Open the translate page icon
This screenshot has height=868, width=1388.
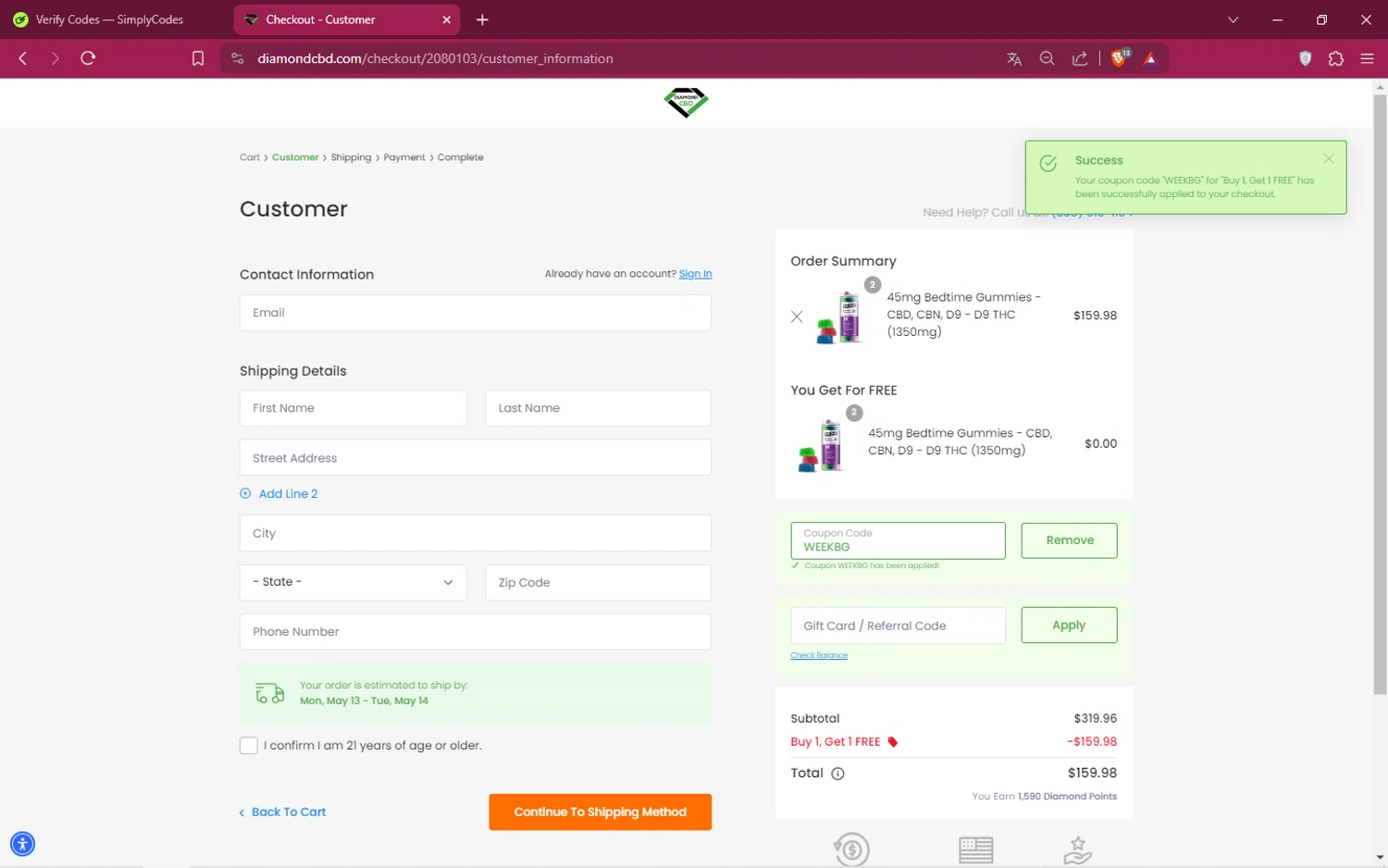pyautogui.click(x=1014, y=58)
